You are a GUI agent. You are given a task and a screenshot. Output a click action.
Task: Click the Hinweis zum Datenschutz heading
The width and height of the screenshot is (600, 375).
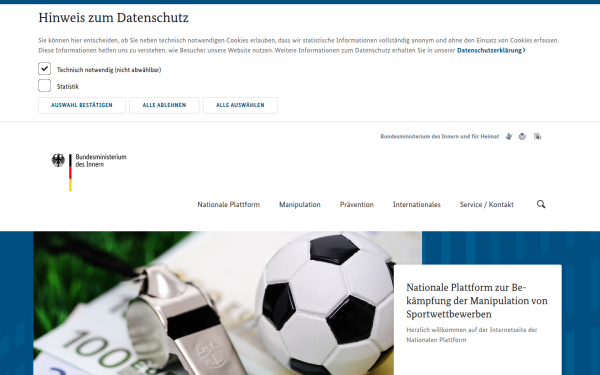coord(113,18)
